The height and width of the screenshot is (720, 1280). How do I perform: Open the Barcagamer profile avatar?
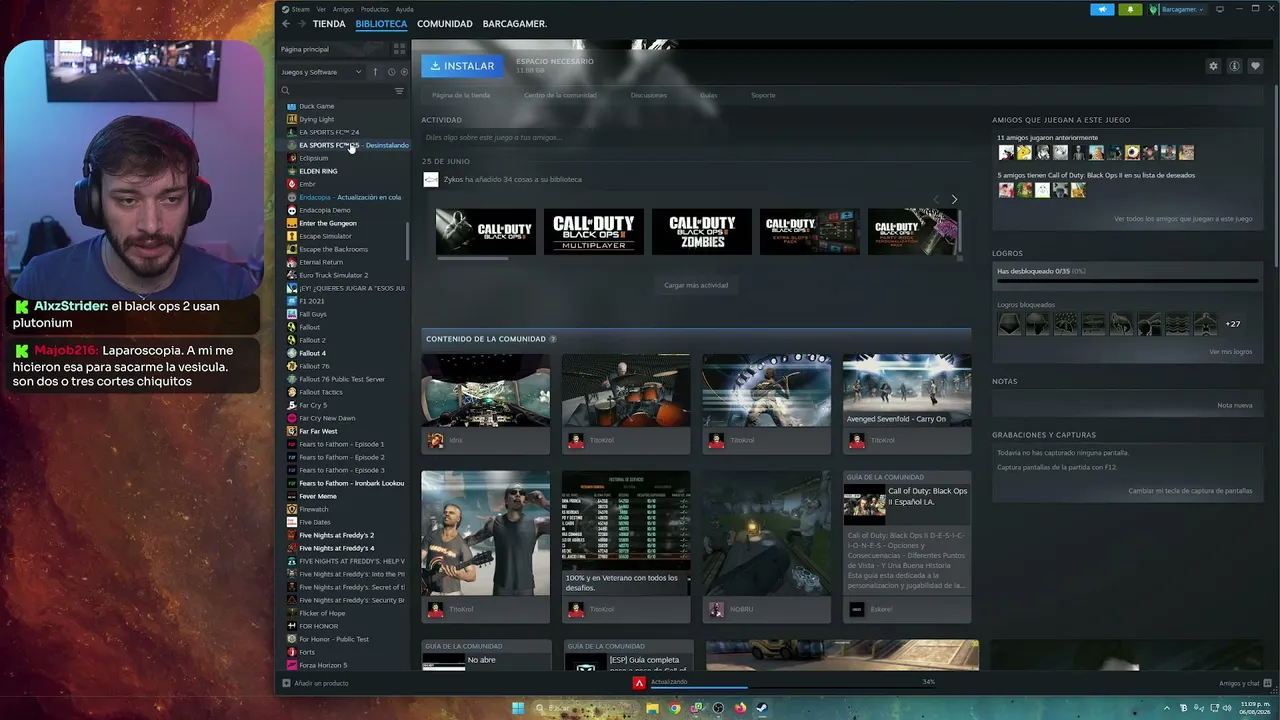pos(1154,9)
